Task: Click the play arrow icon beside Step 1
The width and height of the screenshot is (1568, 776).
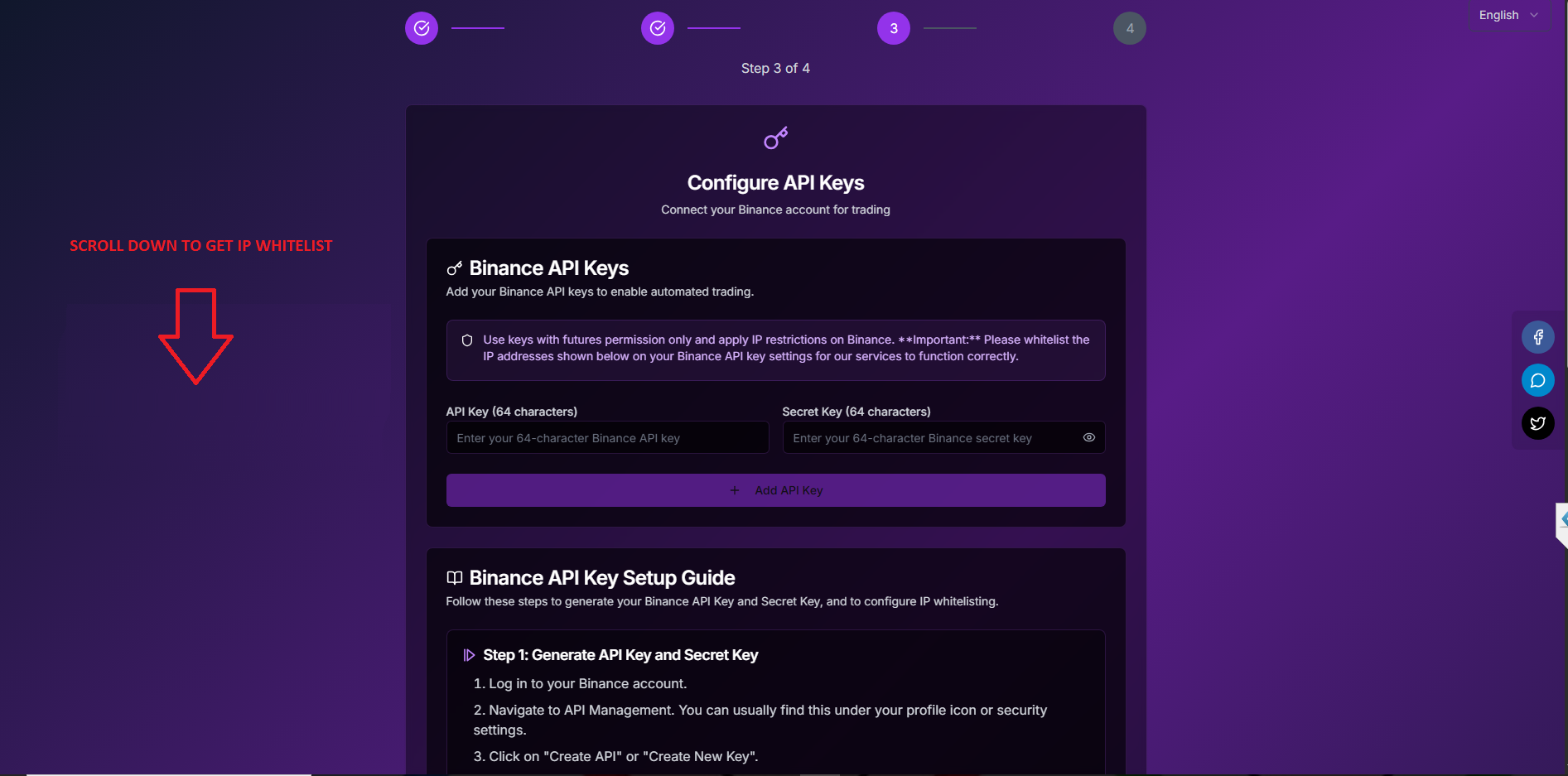Action: (469, 655)
